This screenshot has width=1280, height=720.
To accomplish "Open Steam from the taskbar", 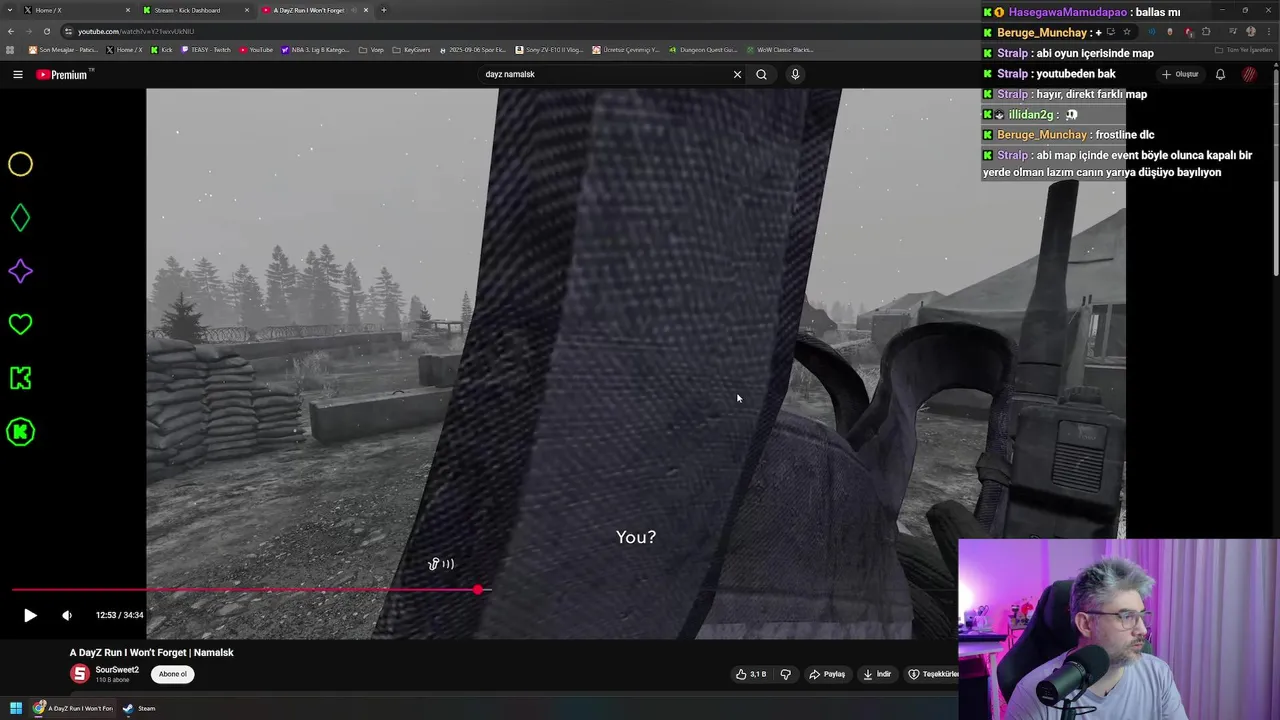I will click(139, 708).
